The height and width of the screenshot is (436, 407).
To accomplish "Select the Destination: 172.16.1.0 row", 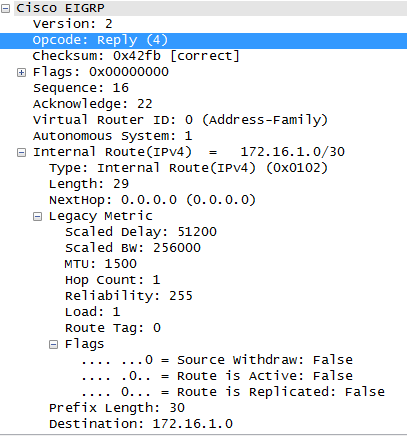I will [x=141, y=424].
